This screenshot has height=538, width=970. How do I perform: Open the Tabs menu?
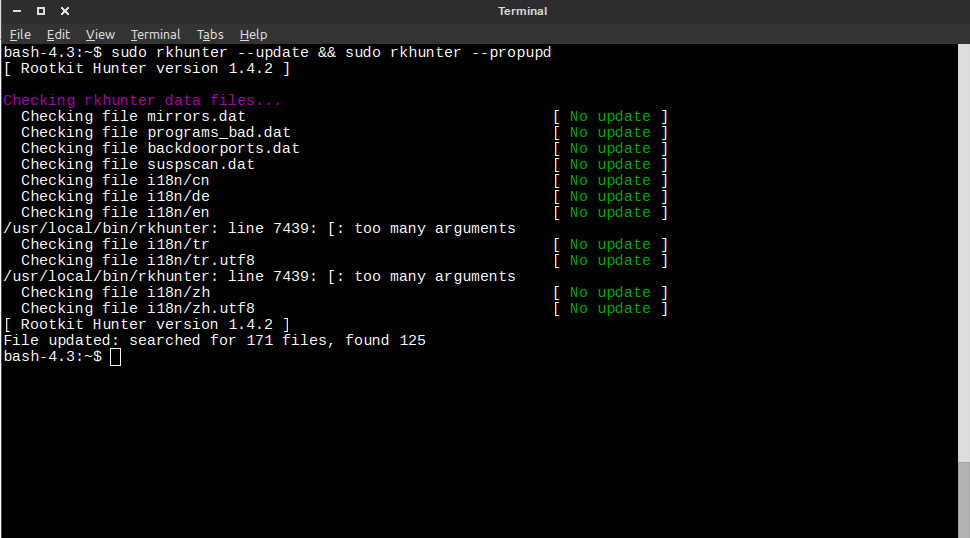point(210,34)
